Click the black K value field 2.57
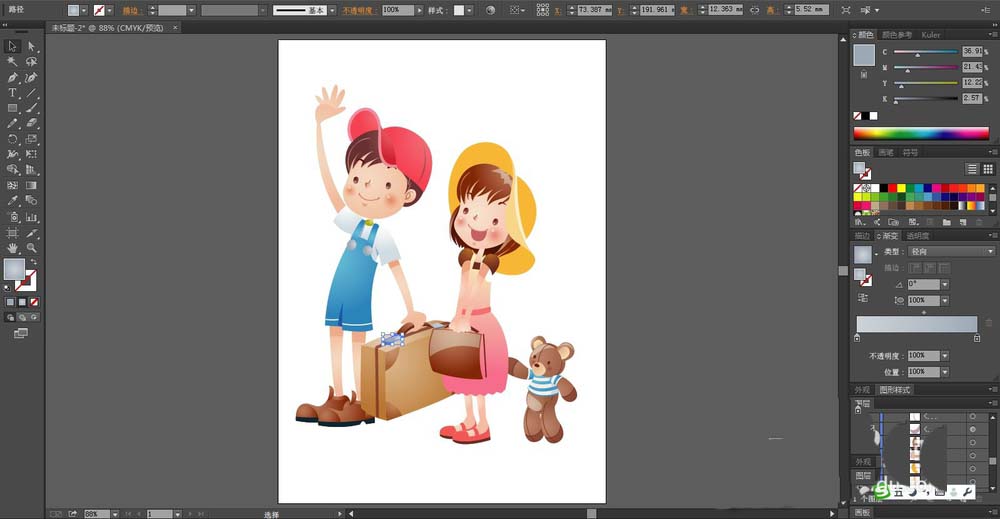1000x519 pixels. (x=972, y=98)
